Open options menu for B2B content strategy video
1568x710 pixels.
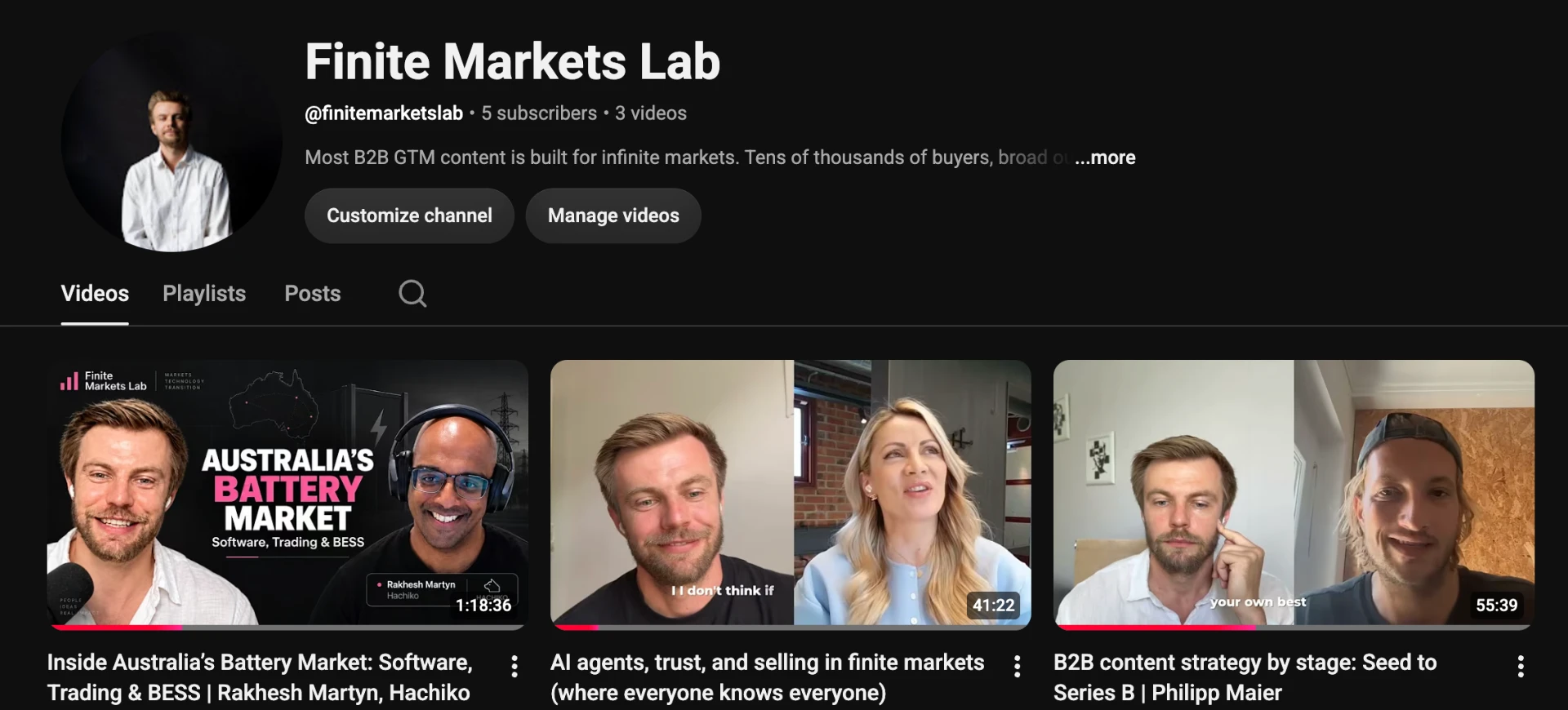pos(1520,667)
